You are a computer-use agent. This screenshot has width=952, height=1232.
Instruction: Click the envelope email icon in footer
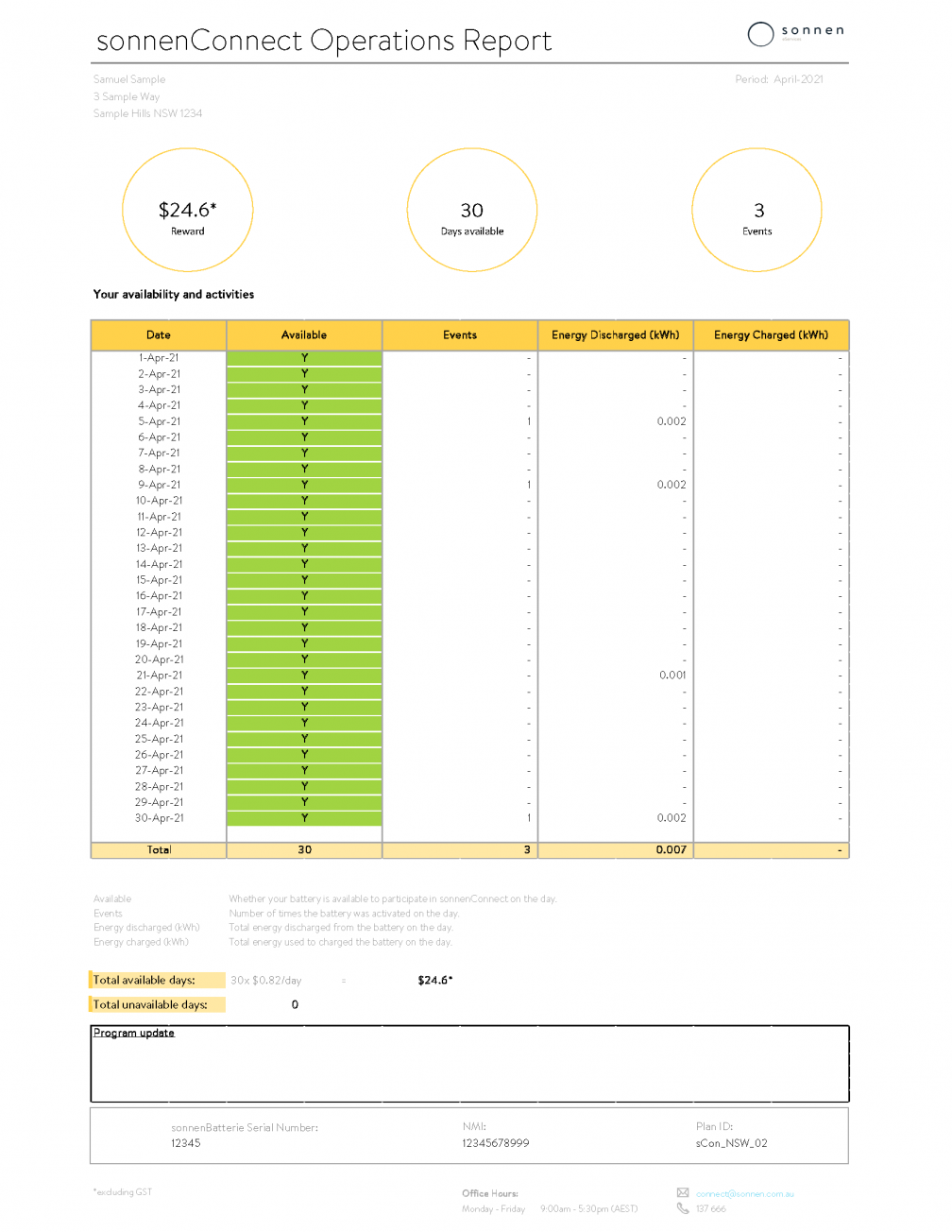point(683,1192)
